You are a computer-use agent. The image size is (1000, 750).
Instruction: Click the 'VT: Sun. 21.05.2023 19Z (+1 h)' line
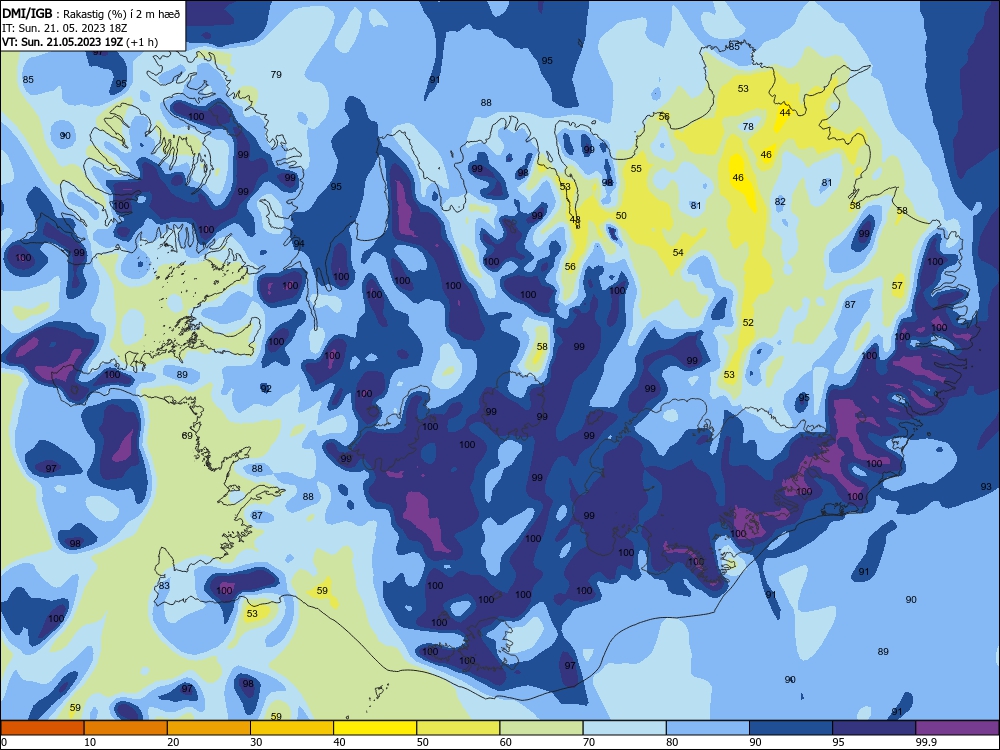[80, 42]
